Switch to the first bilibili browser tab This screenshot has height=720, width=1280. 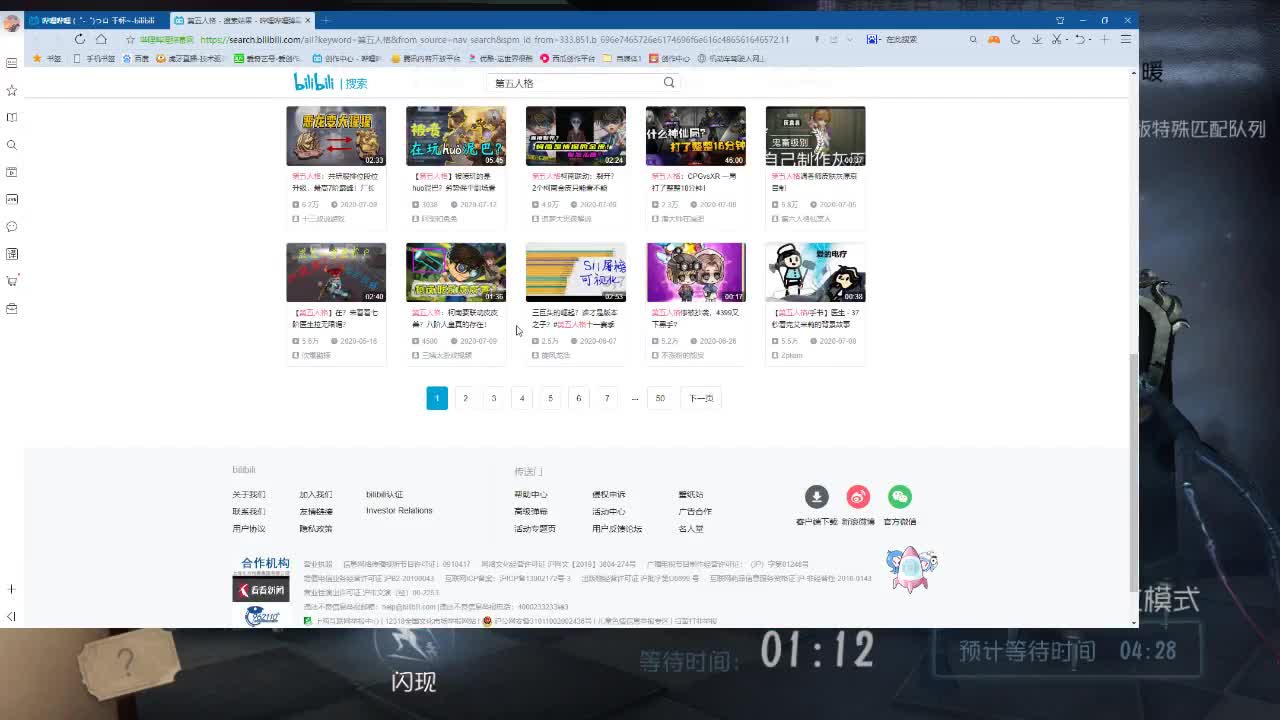[x=95, y=20]
